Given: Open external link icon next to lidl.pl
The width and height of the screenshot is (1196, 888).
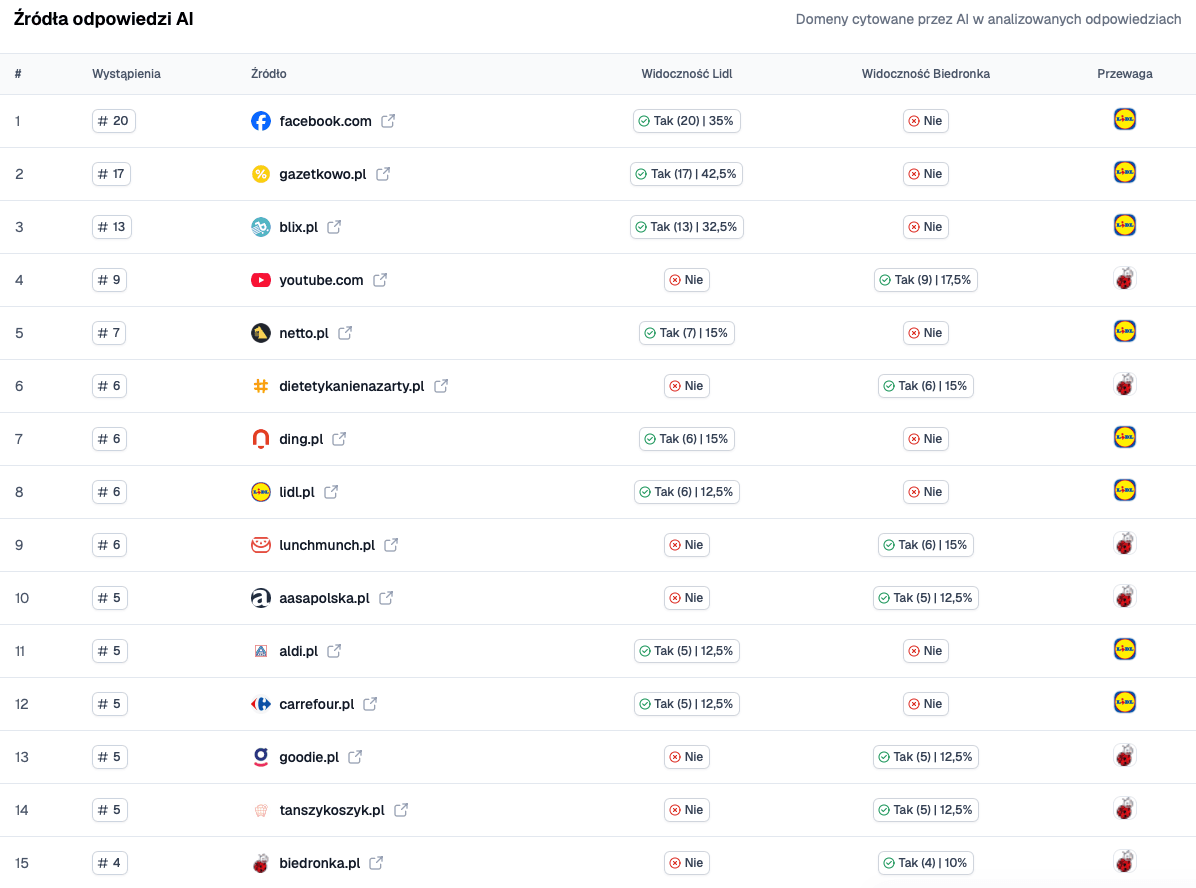Looking at the screenshot, I should click(331, 492).
